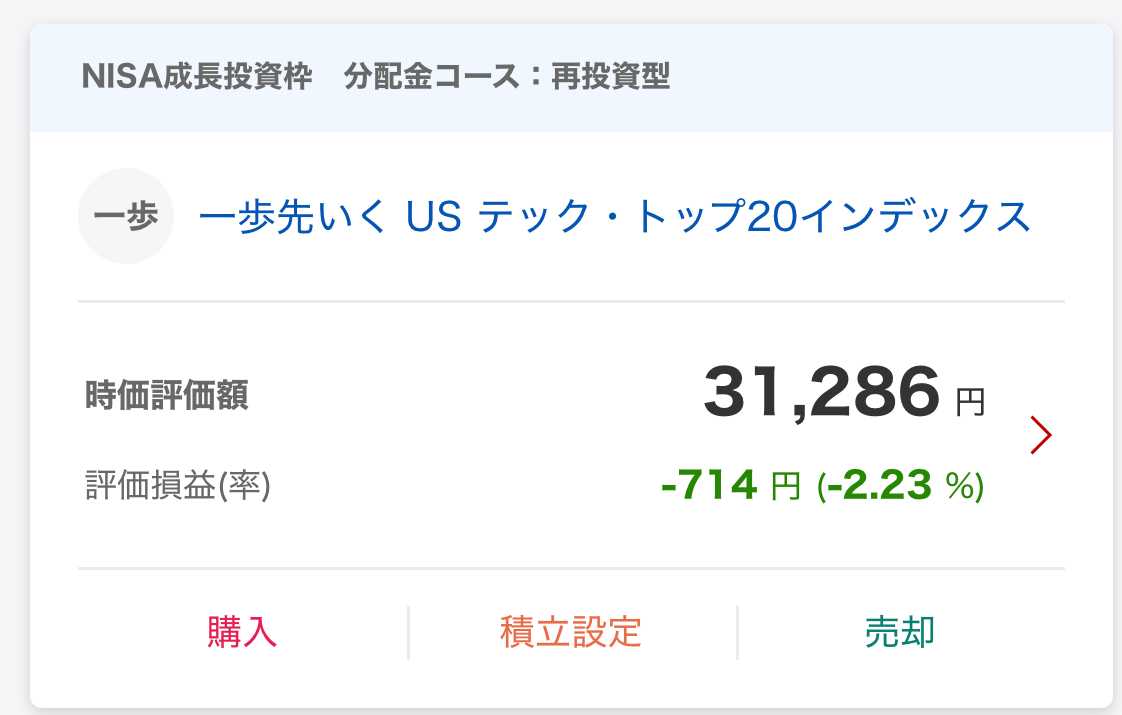Click the horizontal line above 購入 row
The width and height of the screenshot is (1122, 715).
571,568
